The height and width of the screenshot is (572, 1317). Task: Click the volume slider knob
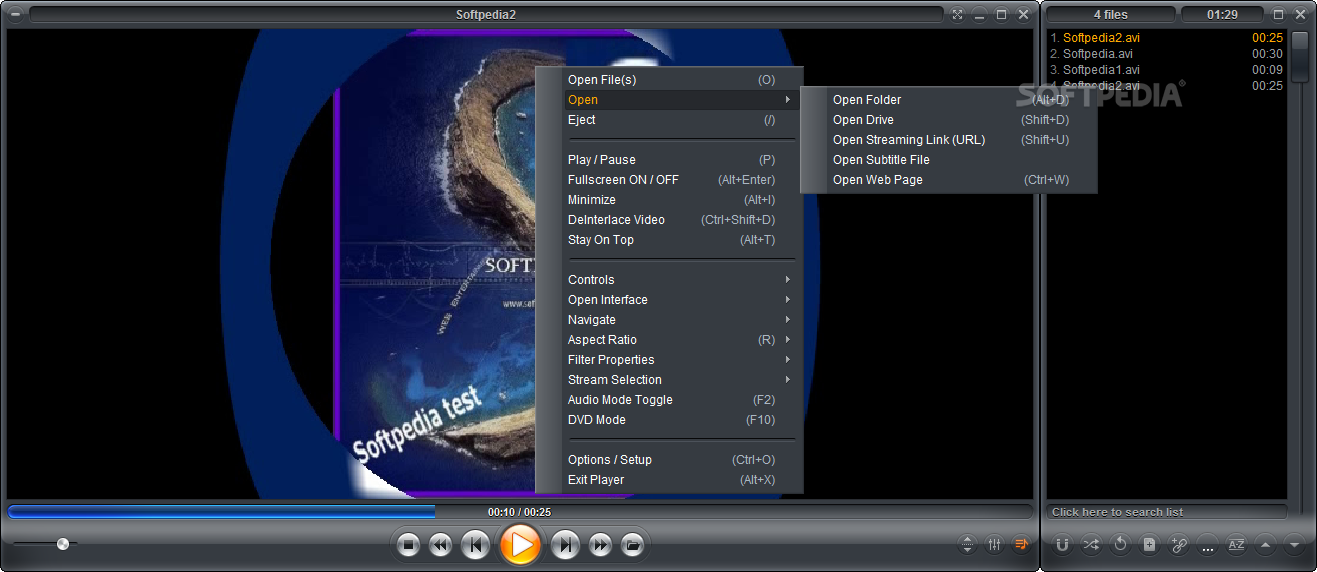point(63,544)
